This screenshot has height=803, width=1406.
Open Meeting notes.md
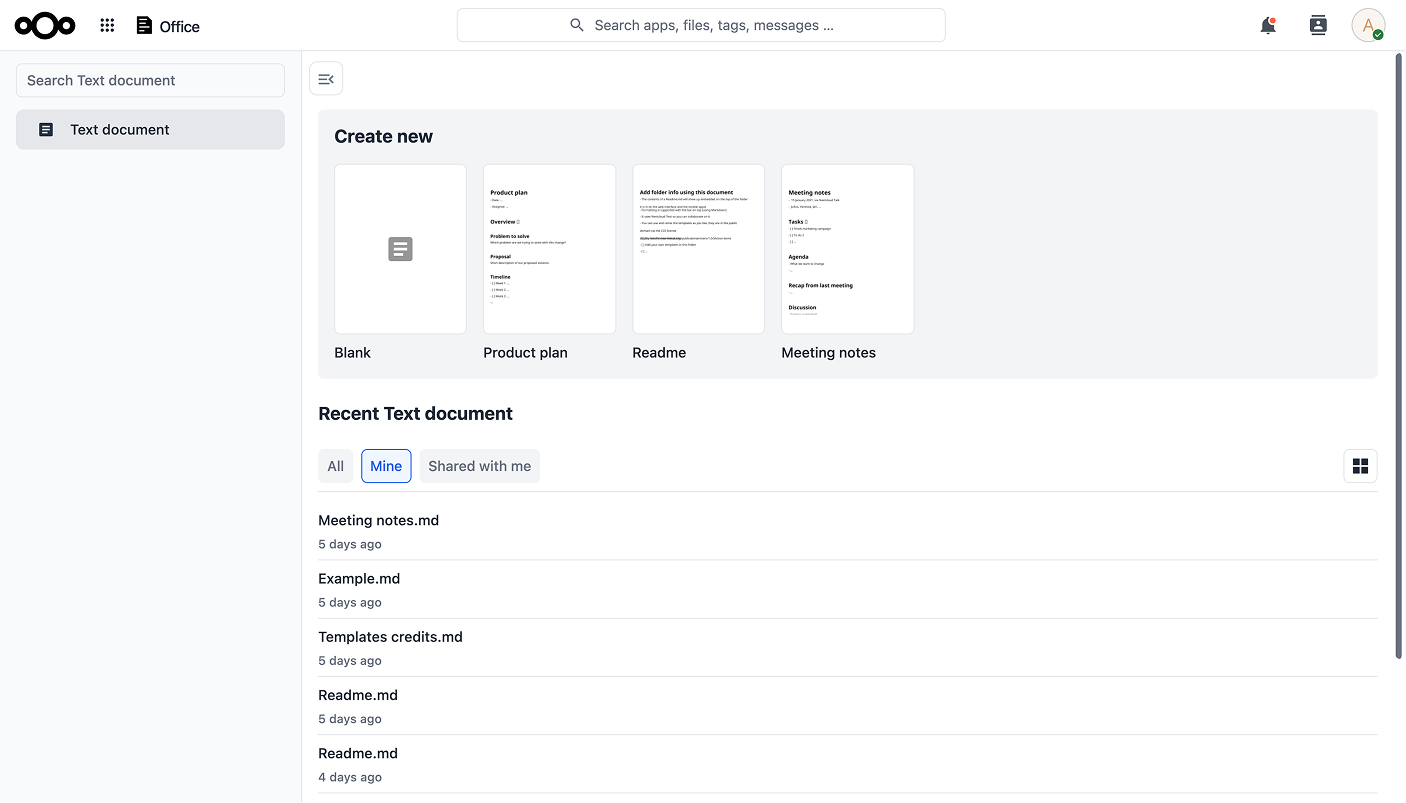pyautogui.click(x=847, y=531)
